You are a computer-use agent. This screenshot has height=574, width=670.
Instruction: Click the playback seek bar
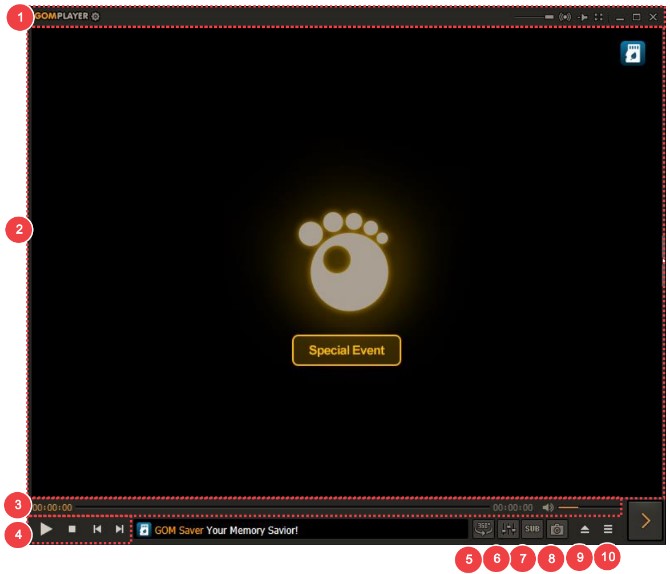point(280,508)
